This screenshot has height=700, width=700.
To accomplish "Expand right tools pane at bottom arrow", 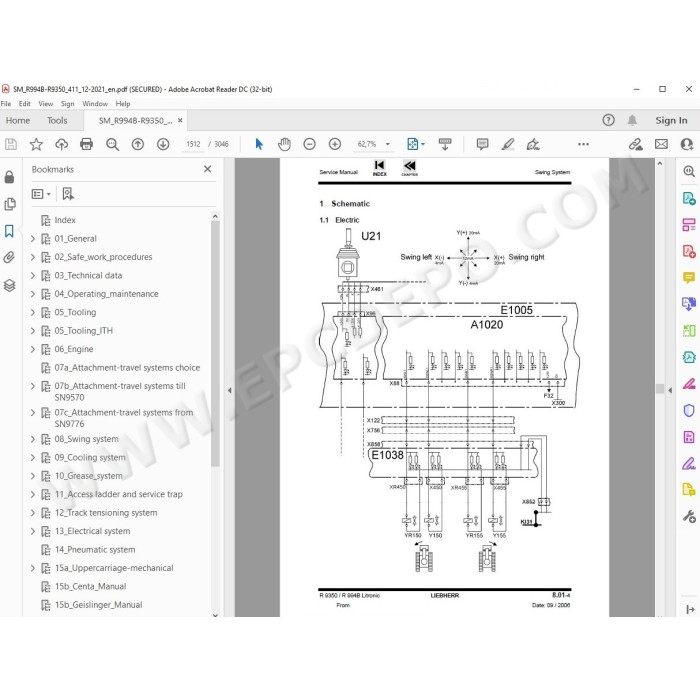I will pos(690,609).
